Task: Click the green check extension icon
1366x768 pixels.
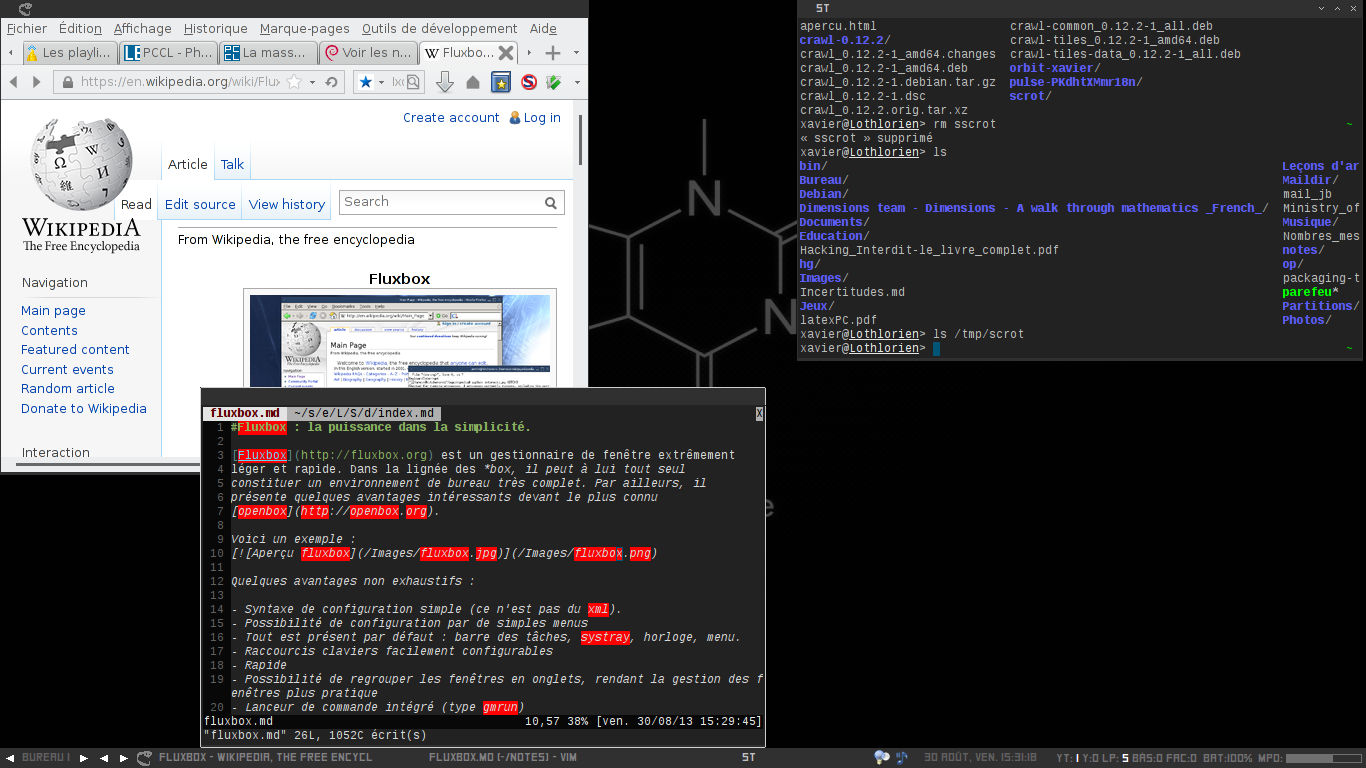Action: click(553, 82)
